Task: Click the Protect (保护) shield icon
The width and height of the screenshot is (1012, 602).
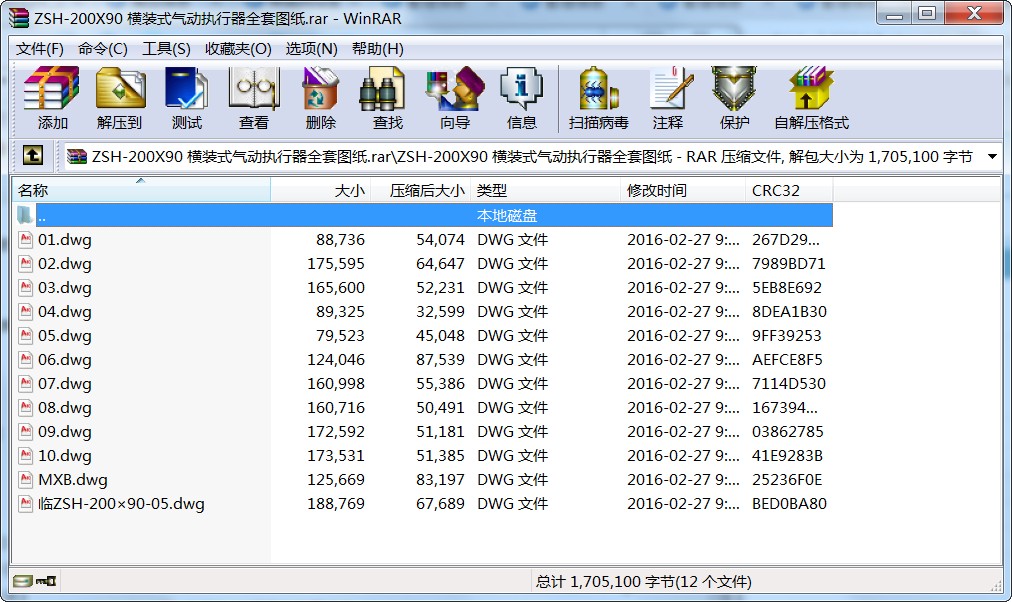Action: click(734, 98)
